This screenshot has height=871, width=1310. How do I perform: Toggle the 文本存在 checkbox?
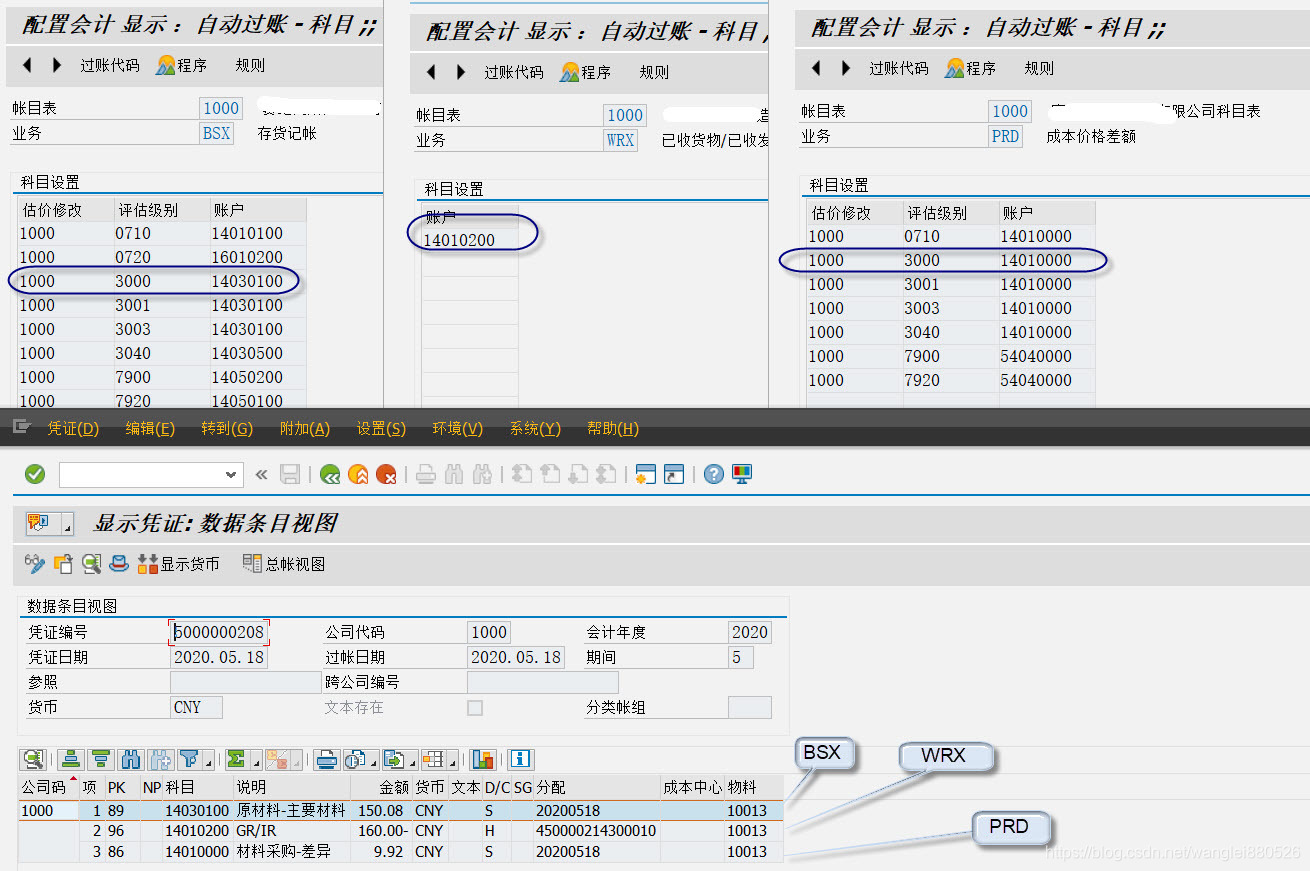click(475, 708)
